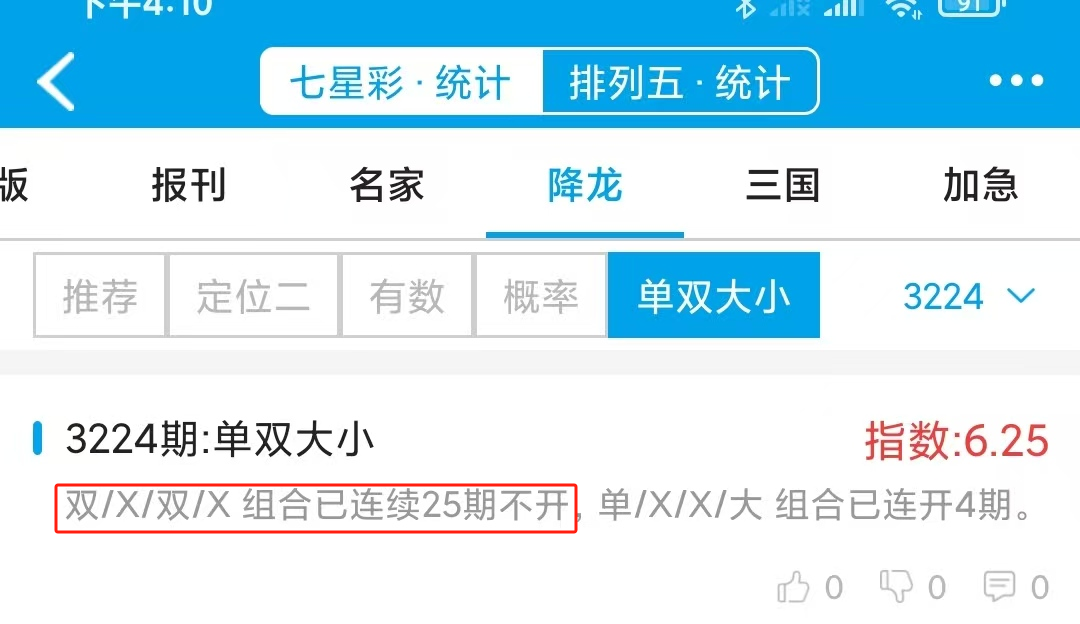Expand period list via chevron arrow
The image size is (1080, 624).
(x=1021, y=296)
